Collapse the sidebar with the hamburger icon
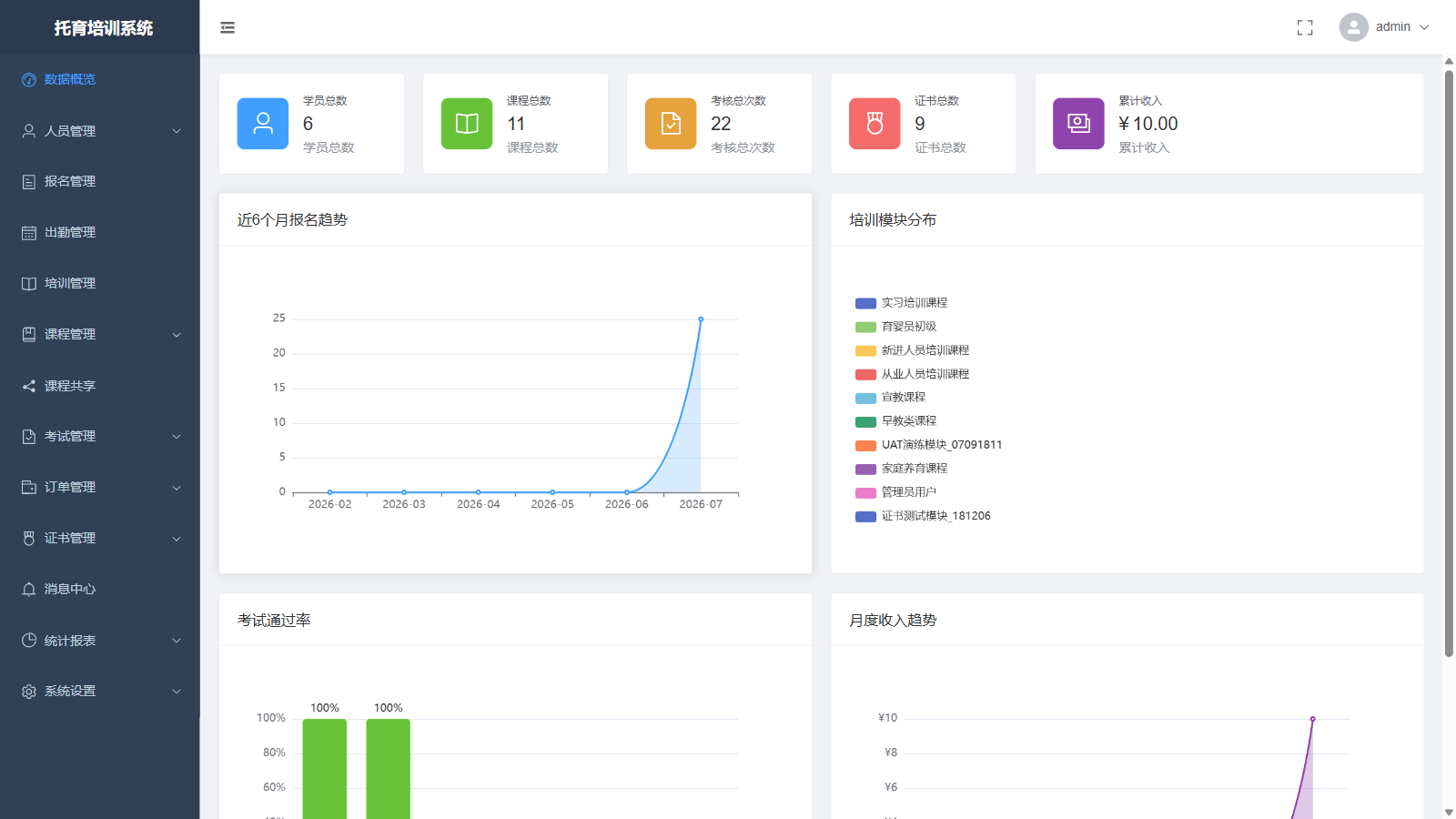1456x819 pixels. tap(227, 27)
